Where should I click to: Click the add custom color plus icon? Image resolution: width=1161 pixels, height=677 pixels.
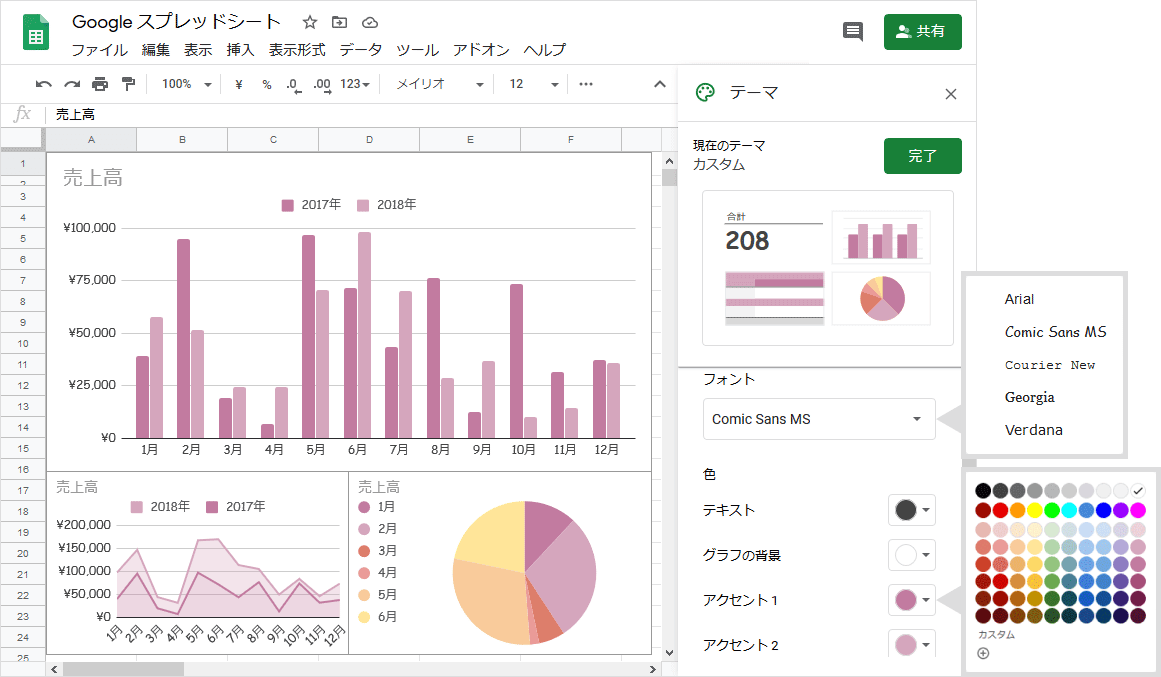click(x=983, y=654)
